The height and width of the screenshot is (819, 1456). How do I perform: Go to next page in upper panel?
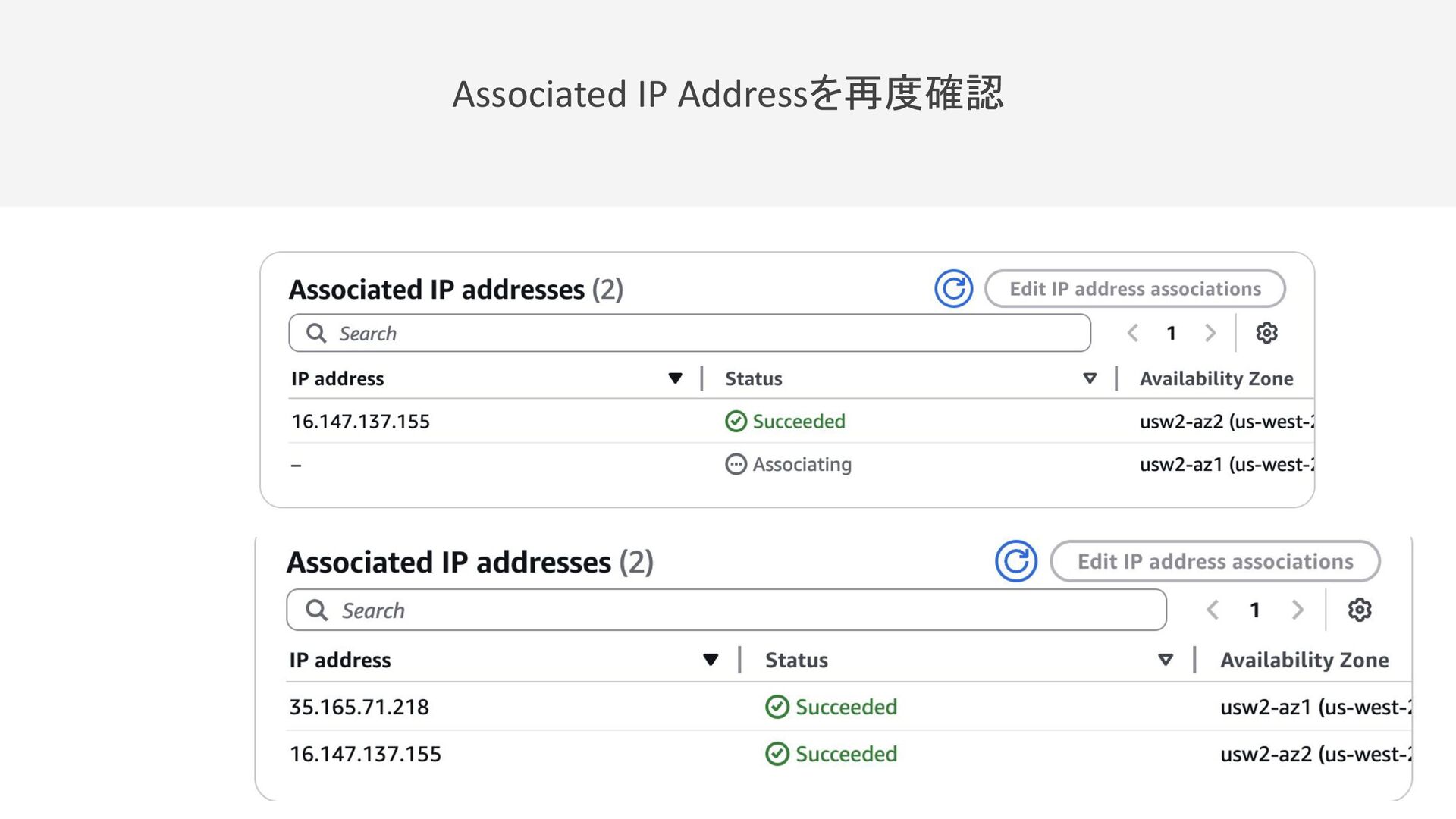[x=1210, y=333]
